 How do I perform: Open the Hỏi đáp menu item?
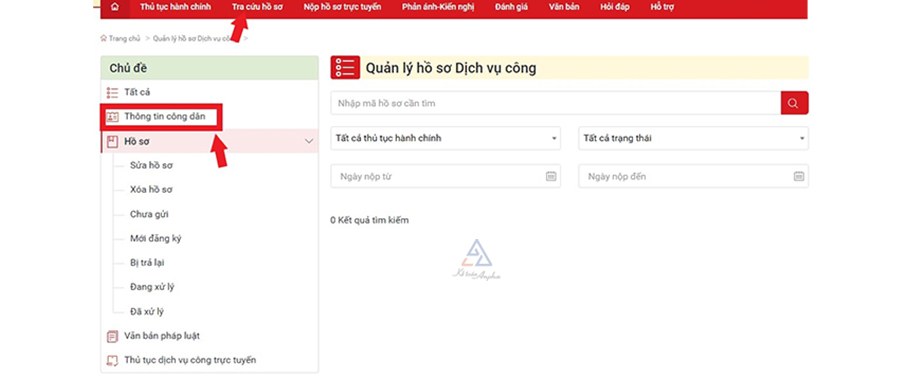click(x=615, y=7)
